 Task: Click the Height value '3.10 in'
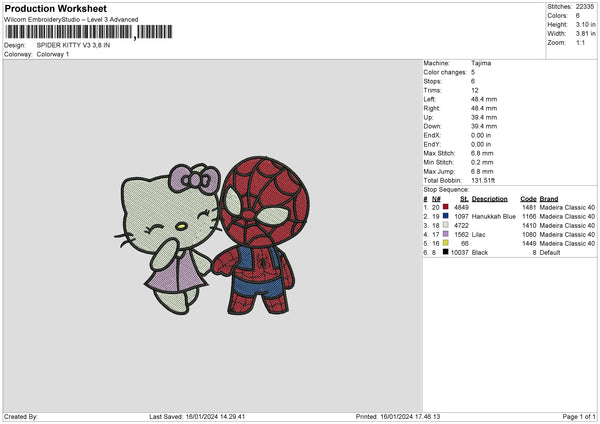pos(585,24)
